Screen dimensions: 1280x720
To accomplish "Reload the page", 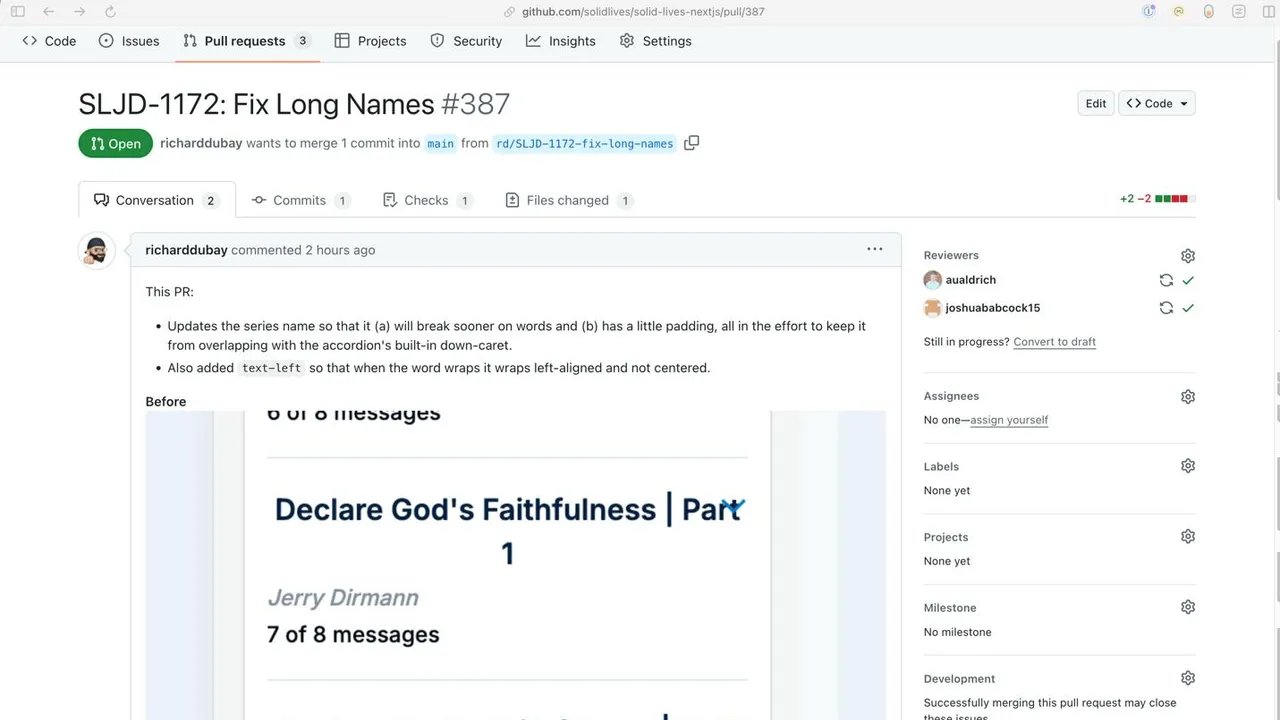I will [x=110, y=12].
